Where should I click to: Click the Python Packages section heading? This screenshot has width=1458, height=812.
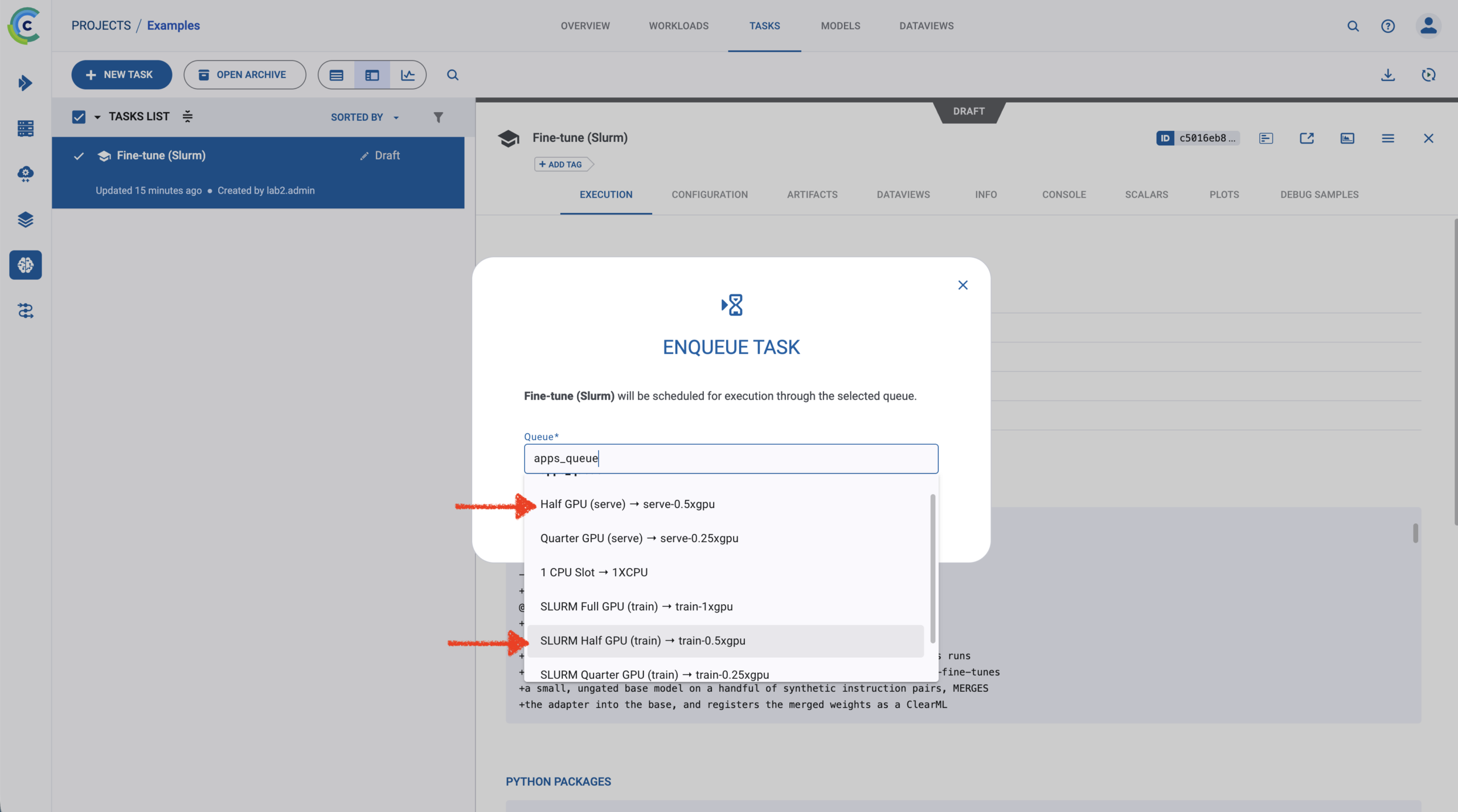point(558,782)
